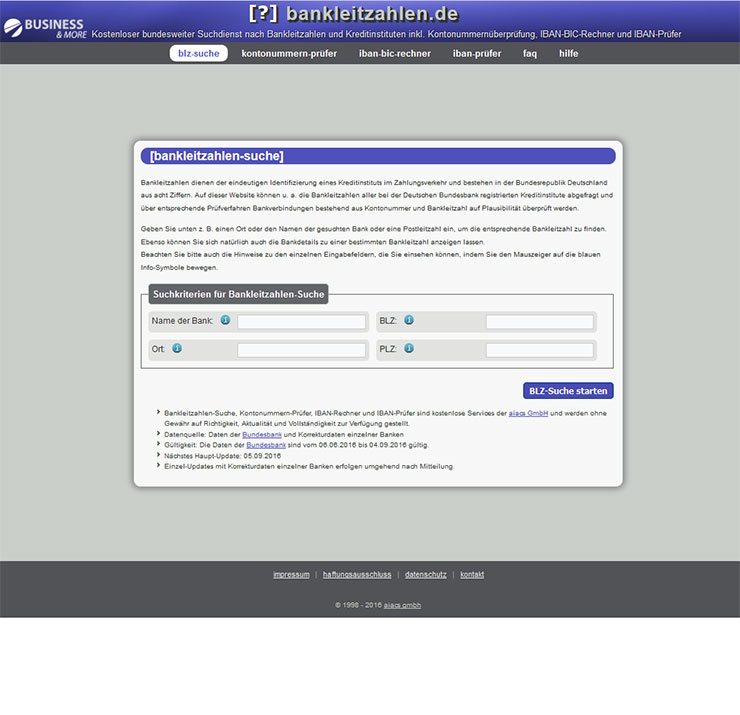Open the kontakt footer link
The width and height of the screenshot is (740, 715).
pyautogui.click(x=472, y=574)
